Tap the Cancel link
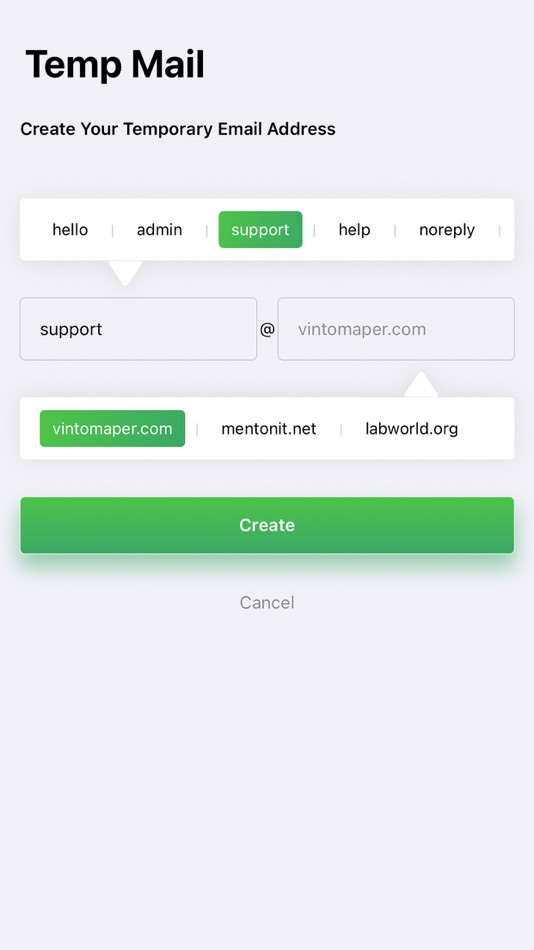Image resolution: width=534 pixels, height=950 pixels. coord(267,602)
